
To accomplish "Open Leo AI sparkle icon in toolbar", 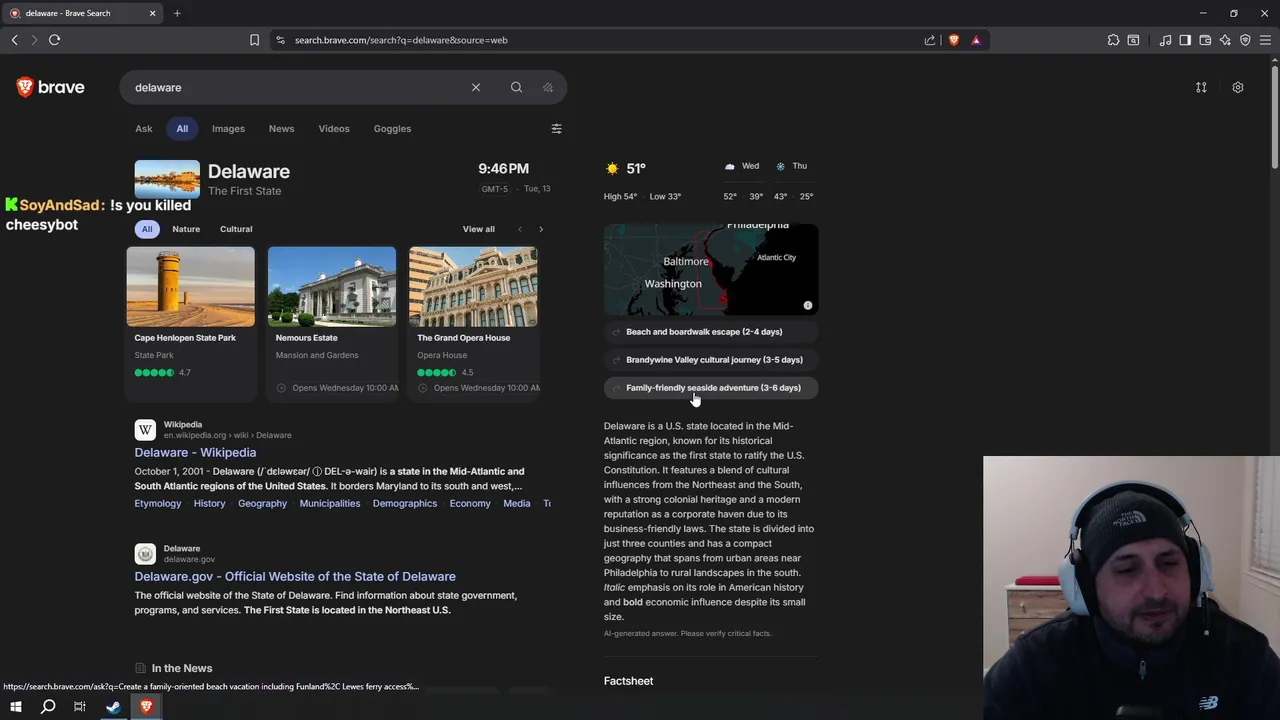I will 1225,40.
